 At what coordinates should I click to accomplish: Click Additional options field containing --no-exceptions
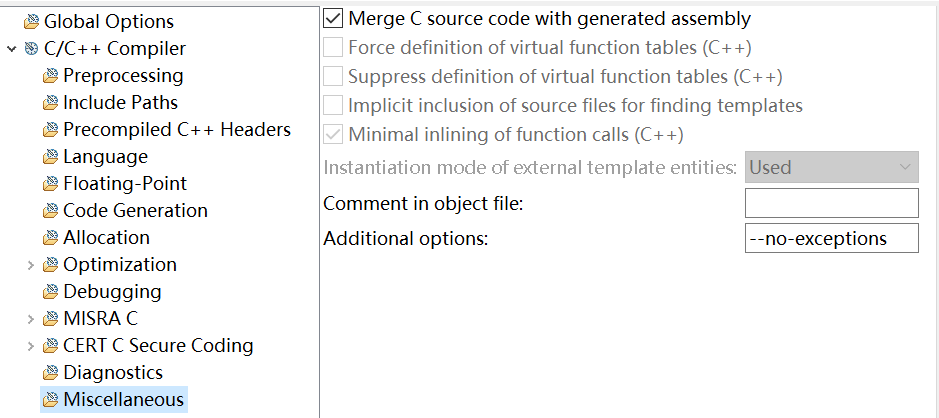pos(831,239)
